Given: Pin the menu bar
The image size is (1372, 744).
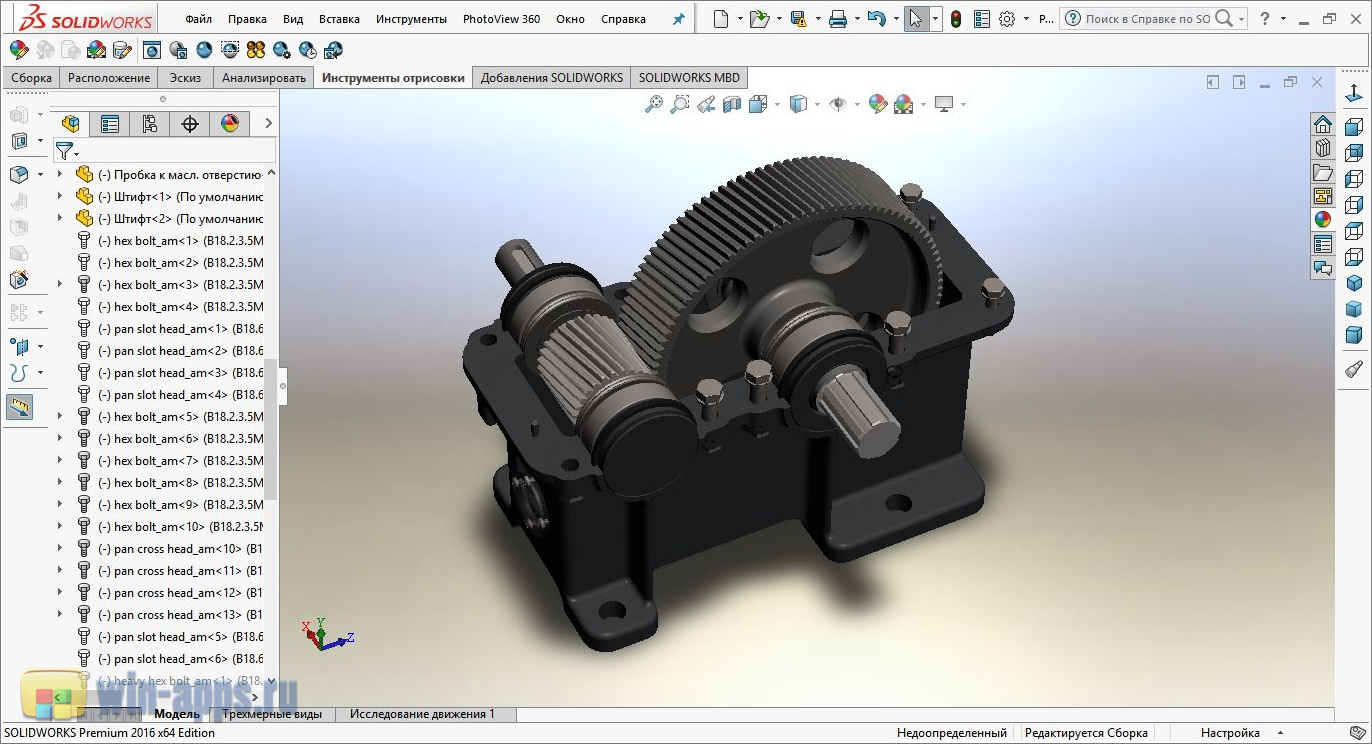Looking at the screenshot, I should 679,19.
